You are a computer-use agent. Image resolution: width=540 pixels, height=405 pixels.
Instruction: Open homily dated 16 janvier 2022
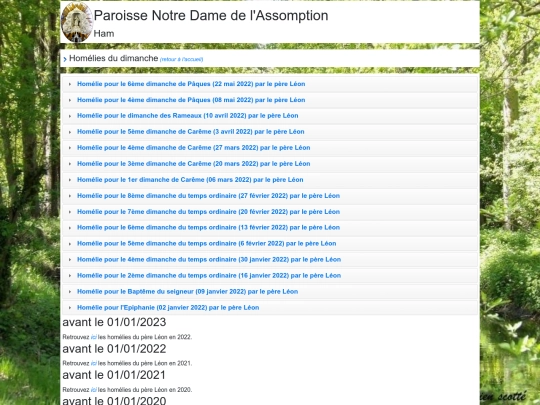point(209,276)
